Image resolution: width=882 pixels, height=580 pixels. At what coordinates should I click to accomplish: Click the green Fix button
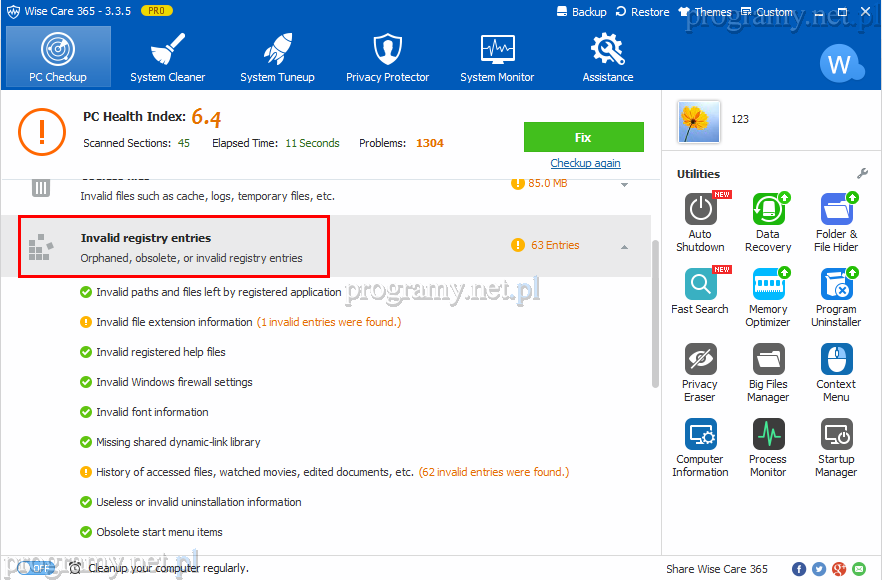coord(583,137)
